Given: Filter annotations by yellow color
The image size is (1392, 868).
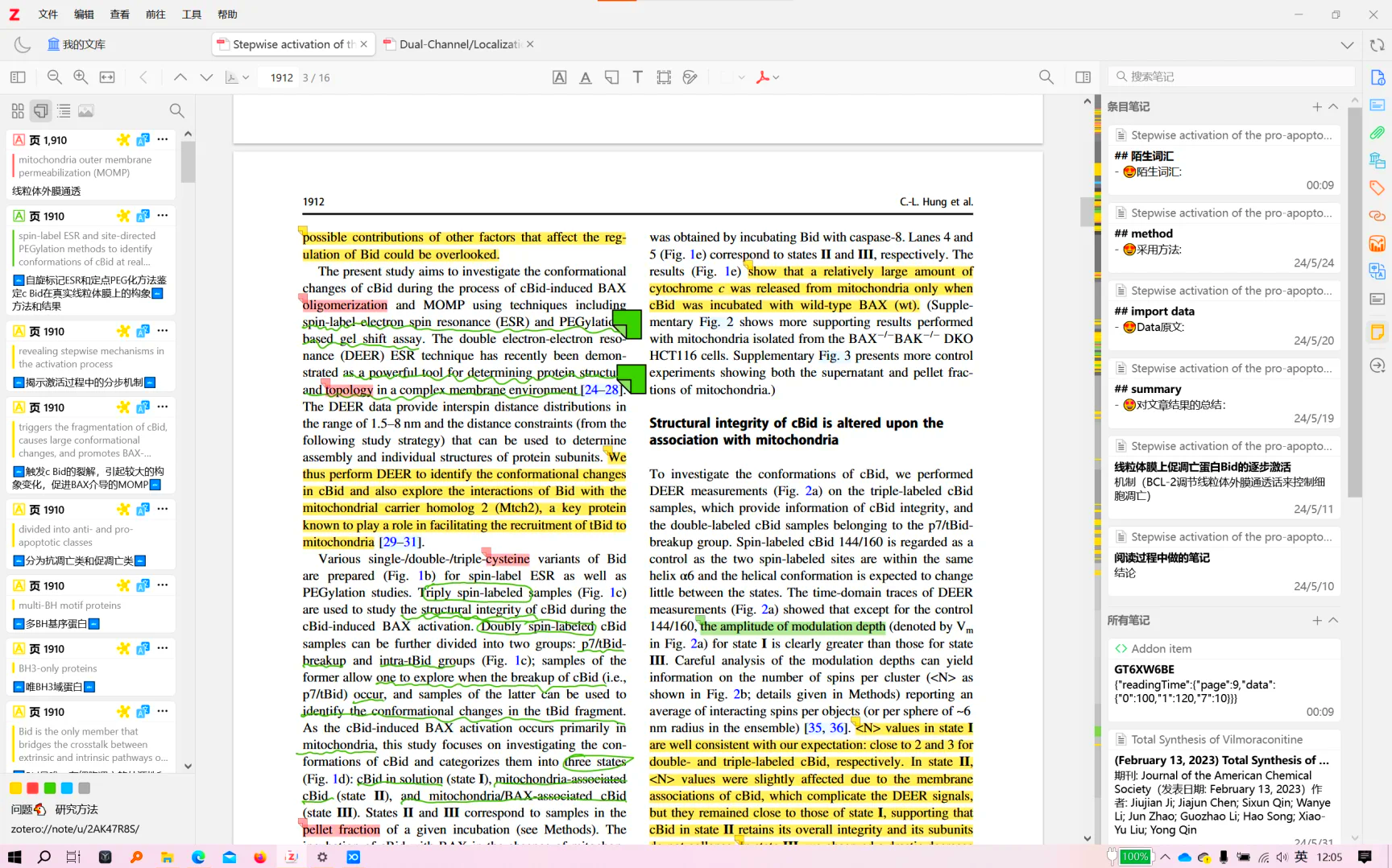Looking at the screenshot, I should (x=15, y=788).
